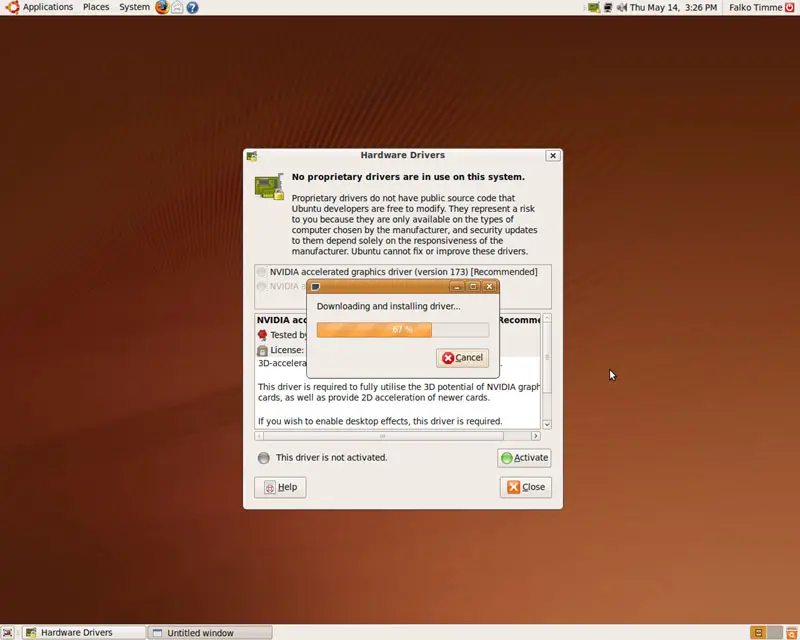800x640 pixels.
Task: Open the Trash icon in bottom panel
Action: click(x=792, y=633)
